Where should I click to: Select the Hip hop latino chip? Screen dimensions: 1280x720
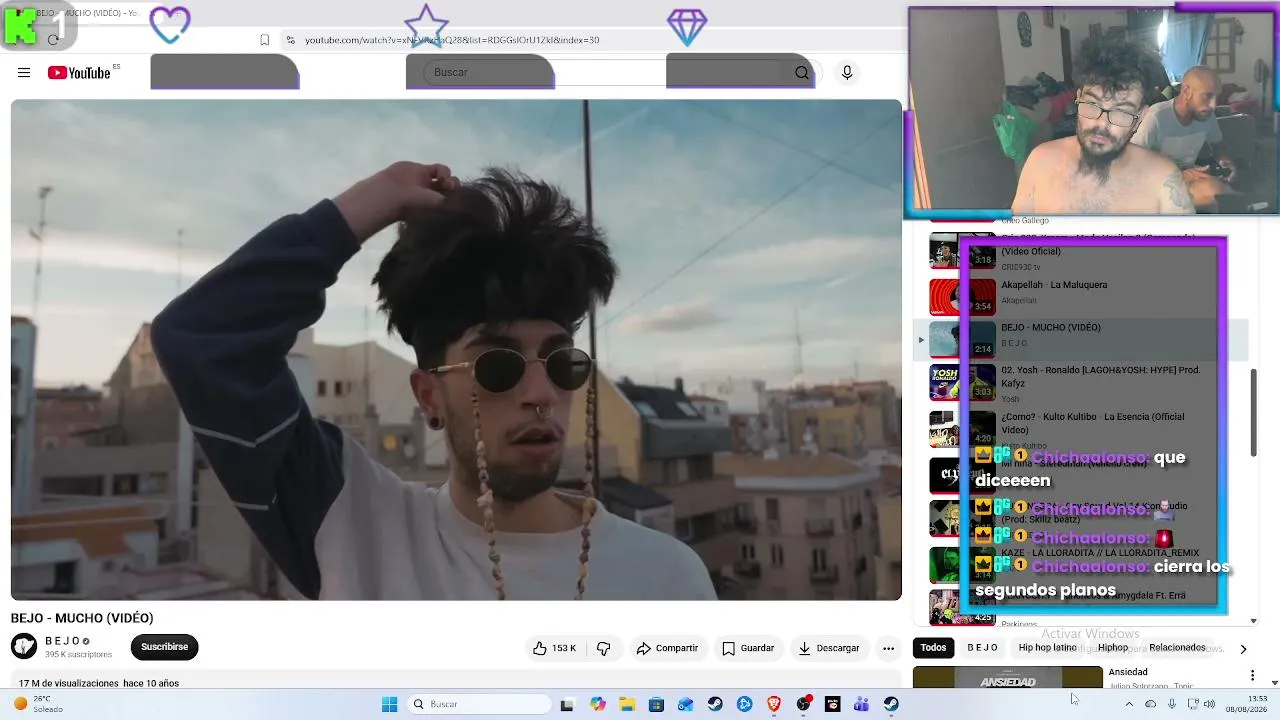pos(1047,648)
